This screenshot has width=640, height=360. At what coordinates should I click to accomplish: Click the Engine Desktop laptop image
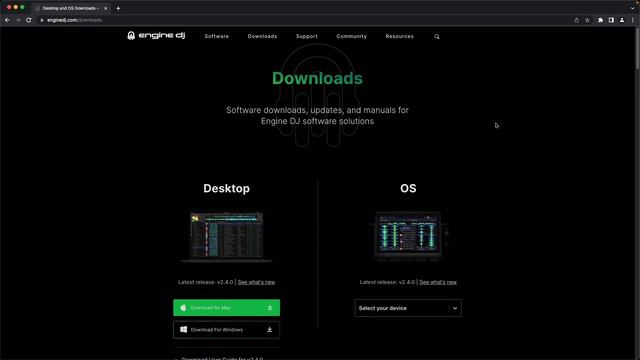[227, 237]
